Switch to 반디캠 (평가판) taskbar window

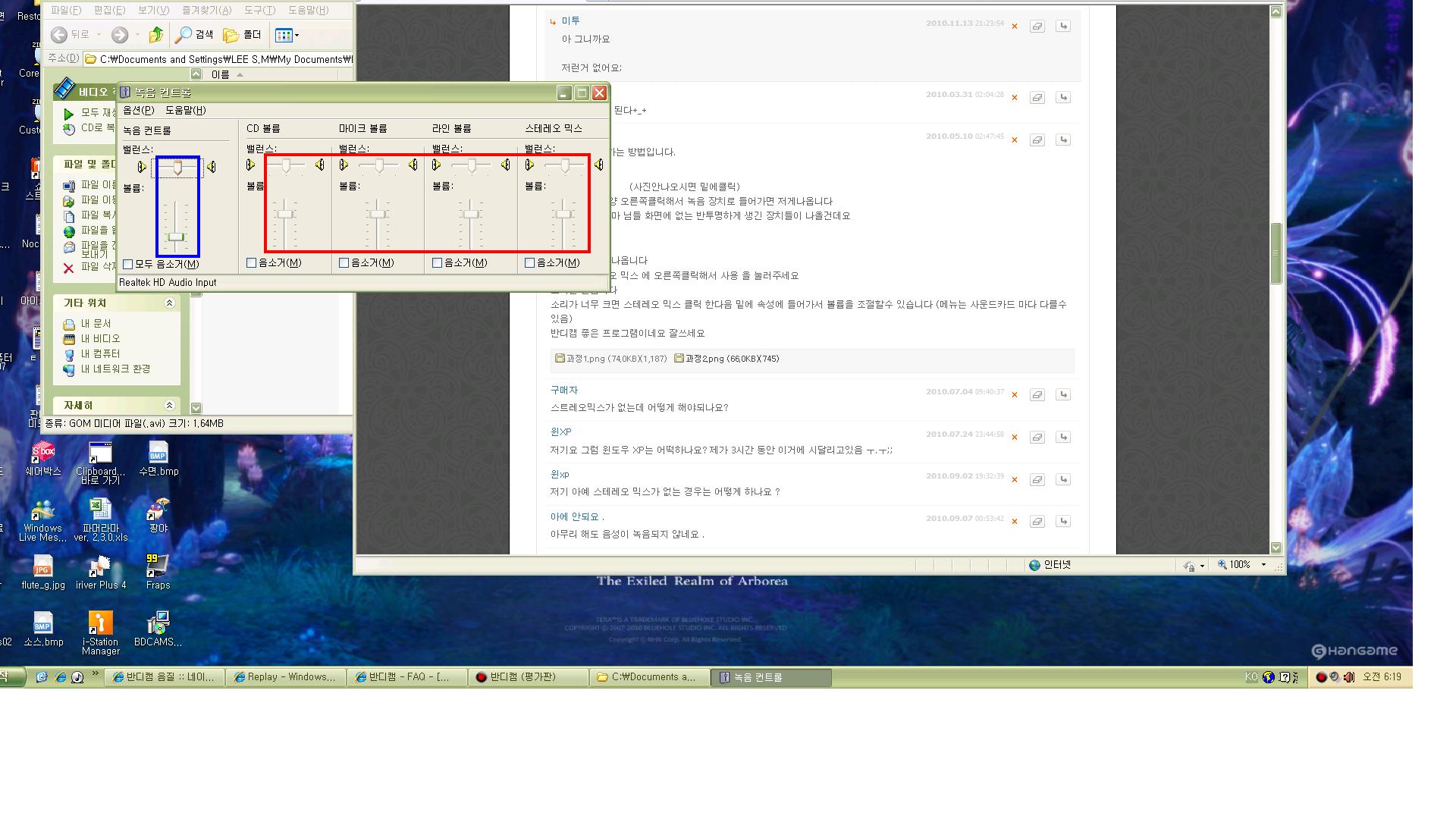coord(529,677)
